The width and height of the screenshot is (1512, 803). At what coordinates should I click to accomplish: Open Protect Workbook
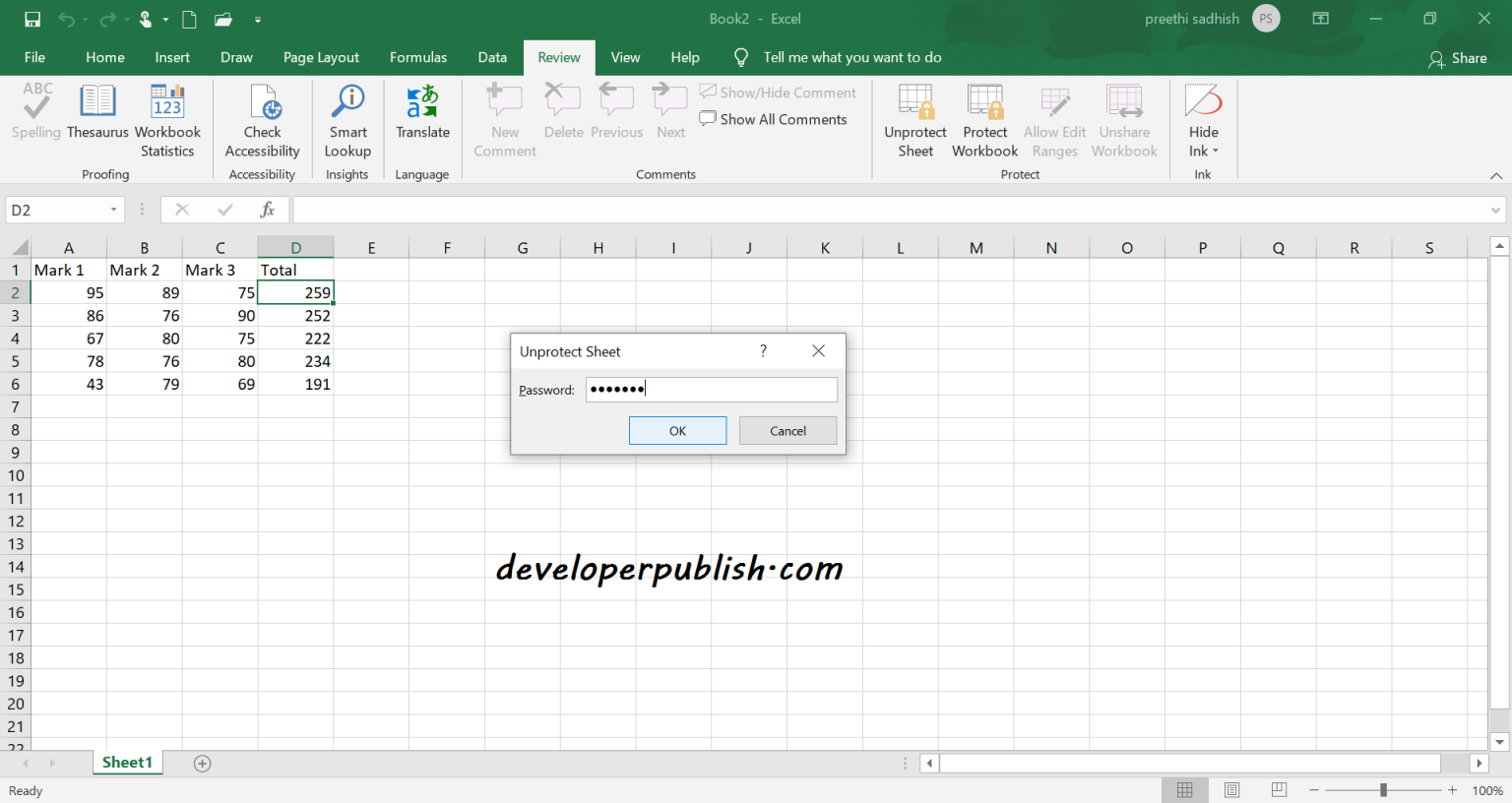tap(984, 116)
